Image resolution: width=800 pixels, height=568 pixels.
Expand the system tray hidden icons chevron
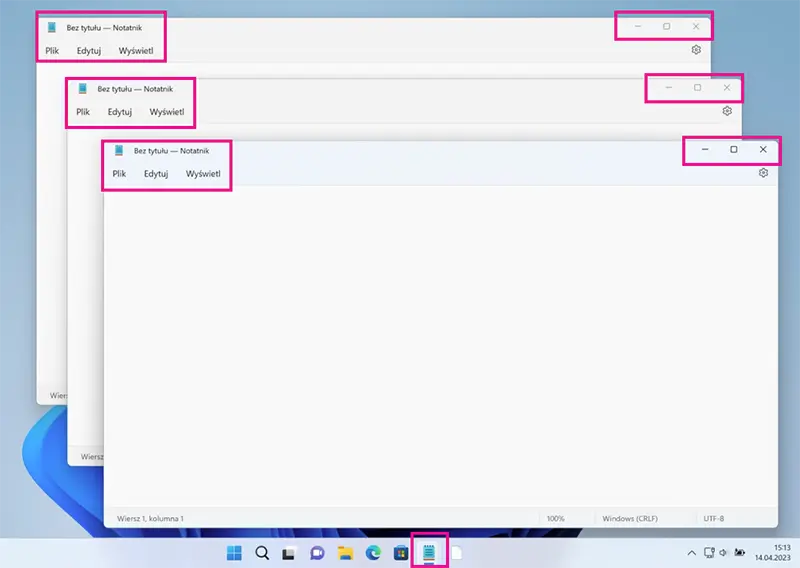(x=690, y=552)
